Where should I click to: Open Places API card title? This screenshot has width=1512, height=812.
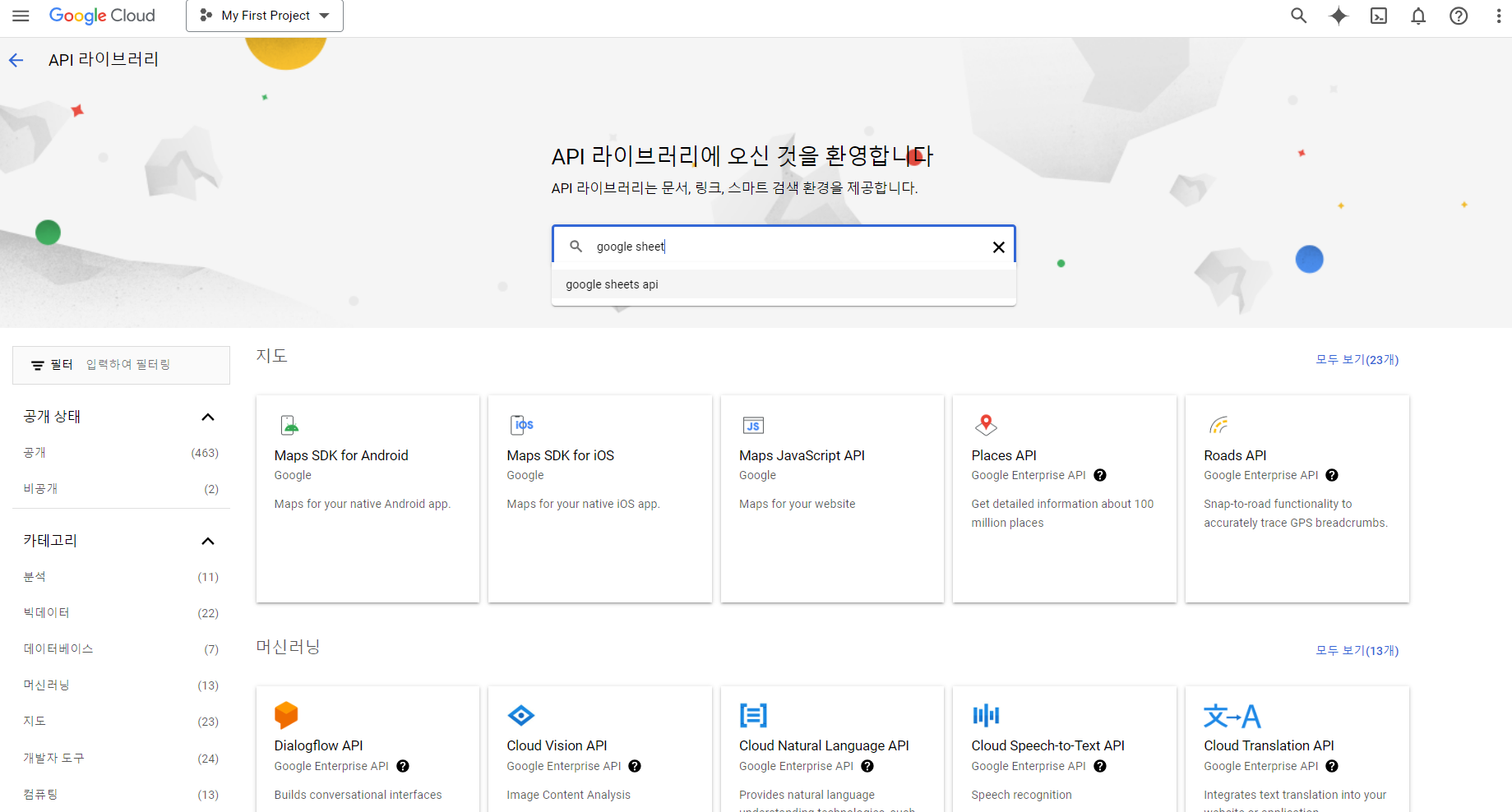click(x=1004, y=455)
